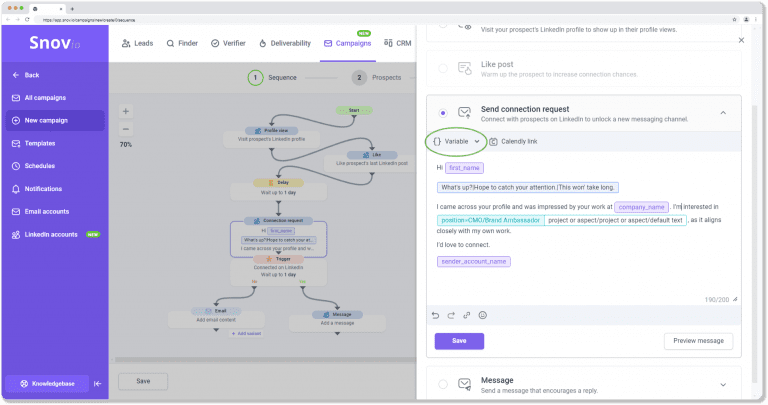Choose the Message step radio button
Screen dimensions: 768x405
[x=443, y=384]
